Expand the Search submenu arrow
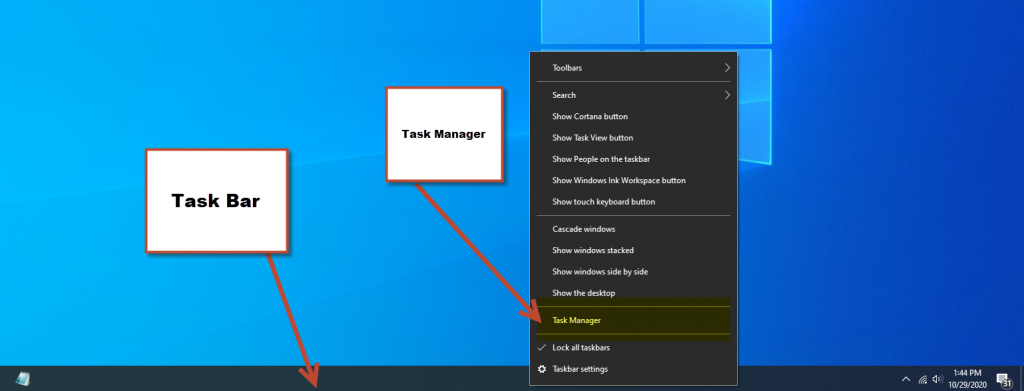The width and height of the screenshot is (1024, 391). pyautogui.click(x=727, y=95)
